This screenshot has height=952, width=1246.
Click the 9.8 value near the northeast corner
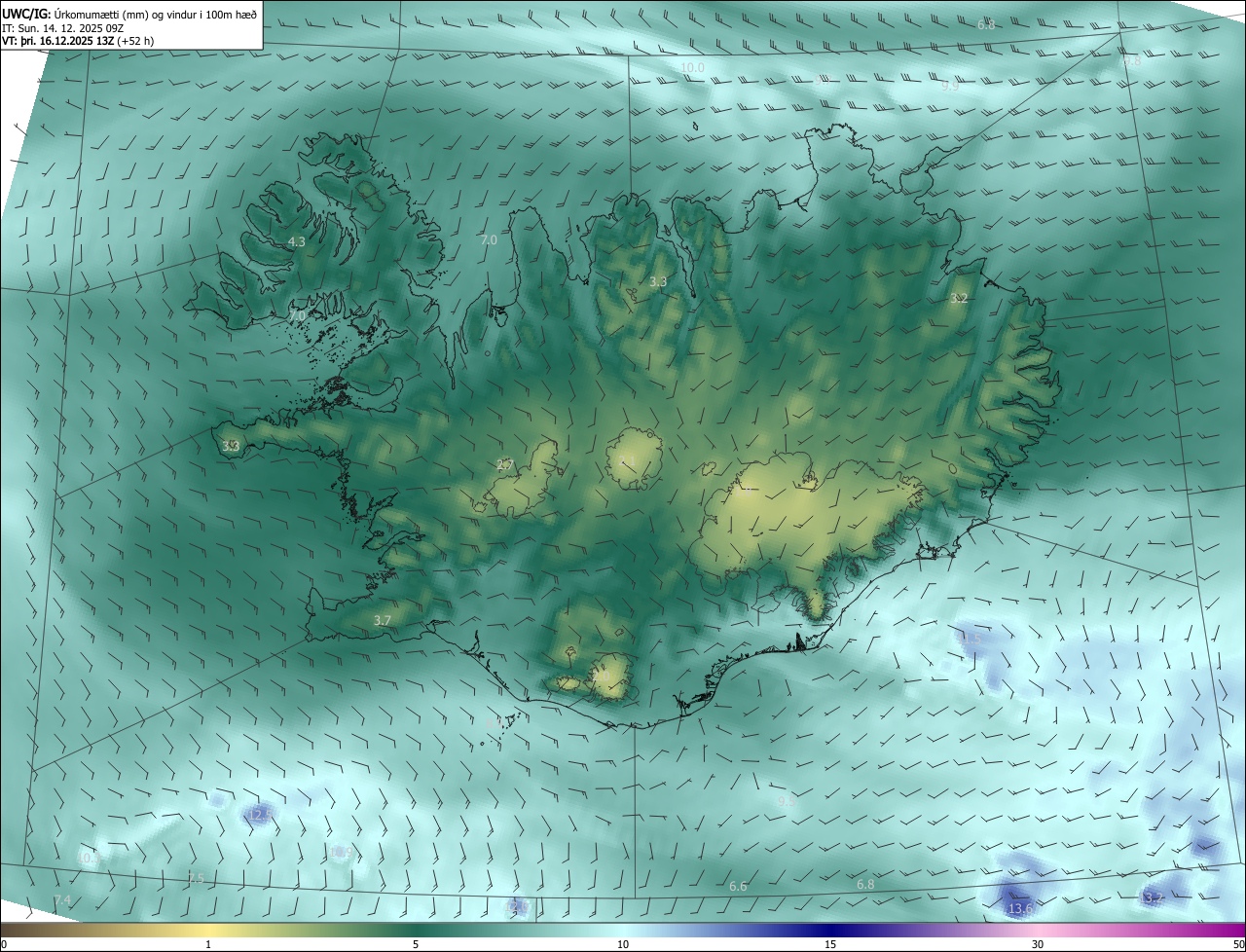(1130, 60)
